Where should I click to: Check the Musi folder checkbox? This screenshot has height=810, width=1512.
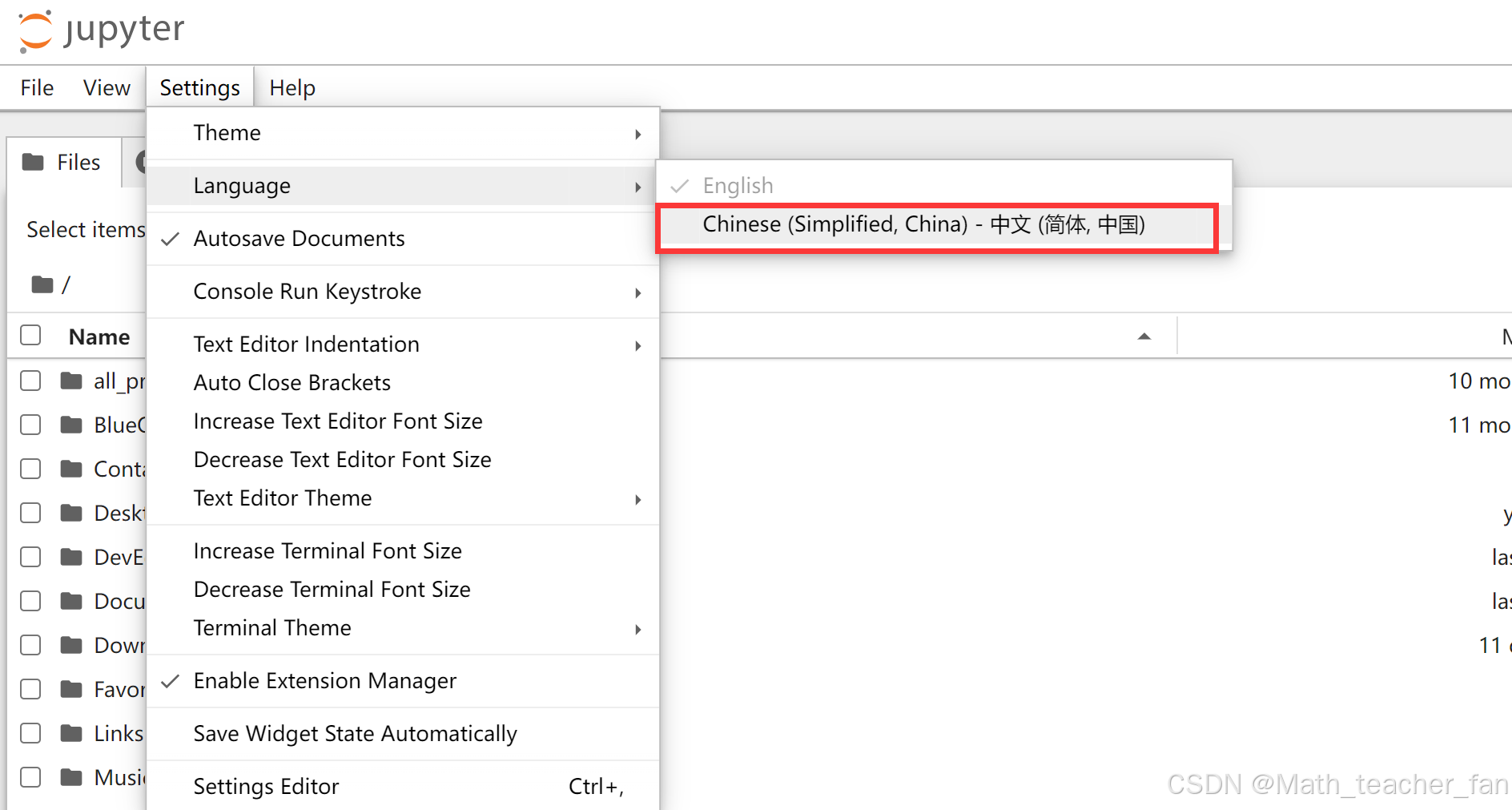pyautogui.click(x=30, y=777)
